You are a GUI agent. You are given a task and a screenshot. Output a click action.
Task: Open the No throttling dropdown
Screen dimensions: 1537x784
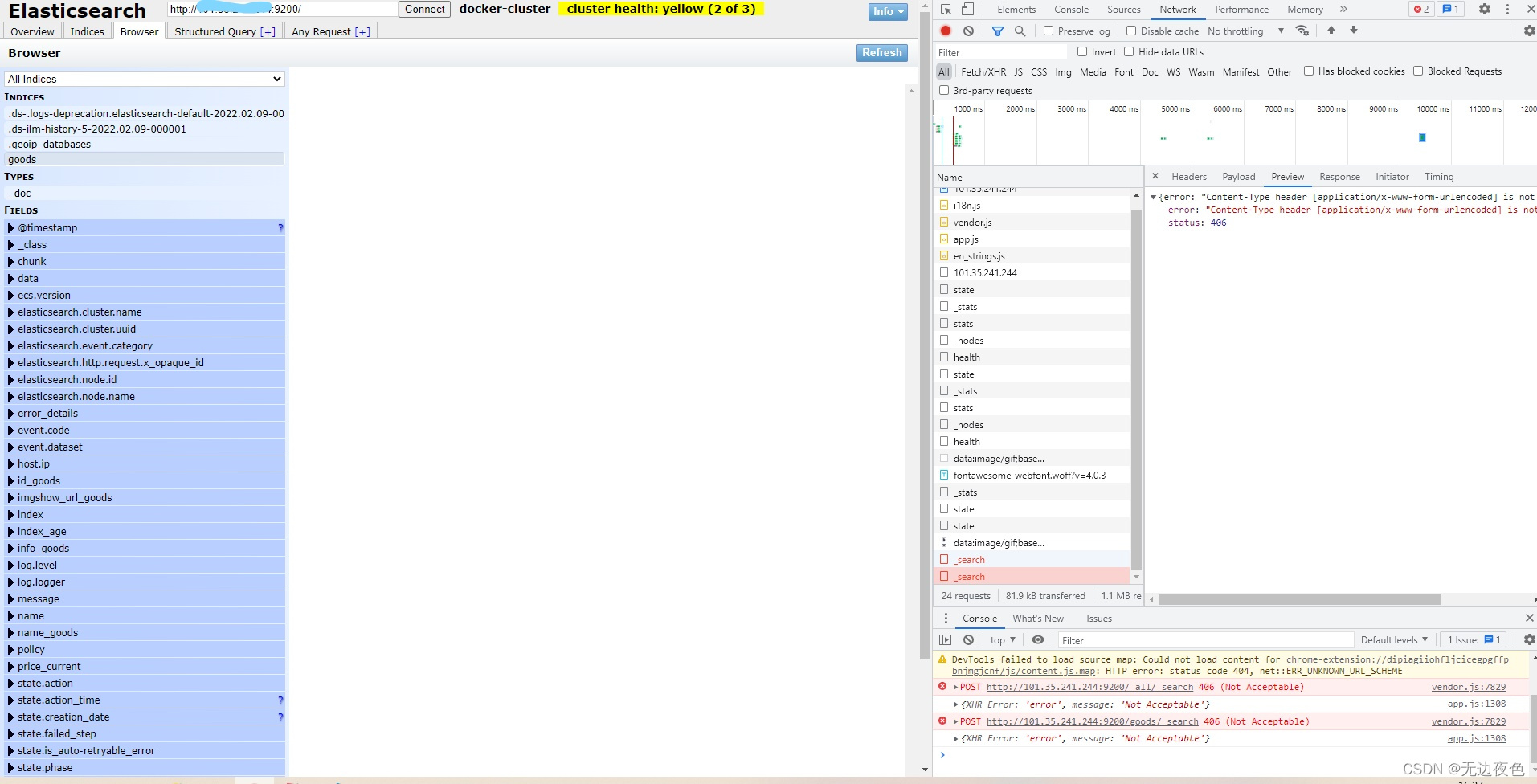tap(1245, 31)
